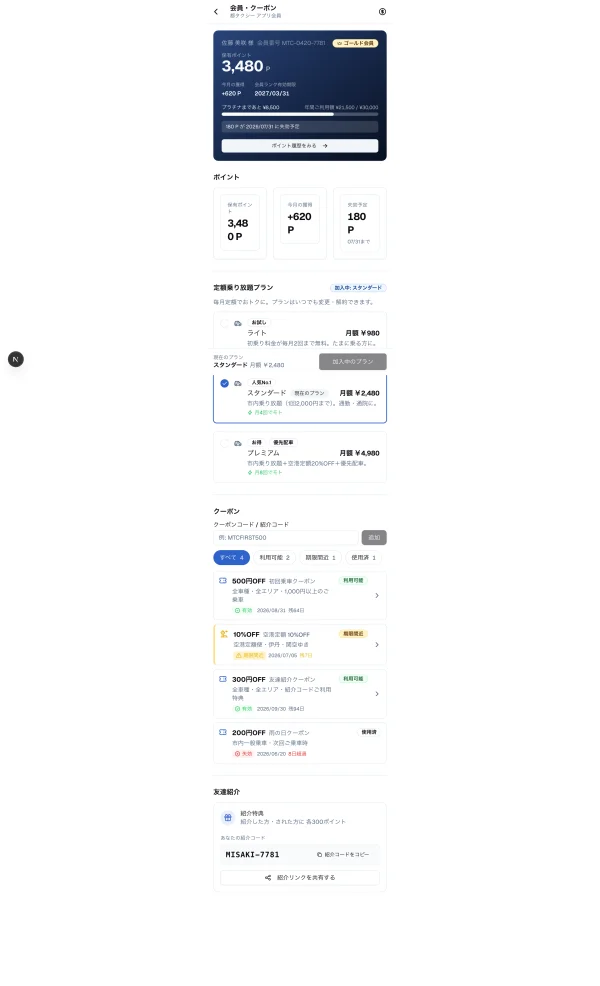600x986 pixels.
Task: Expand the 500円OFF coupon chevron
Action: [x=377, y=595]
